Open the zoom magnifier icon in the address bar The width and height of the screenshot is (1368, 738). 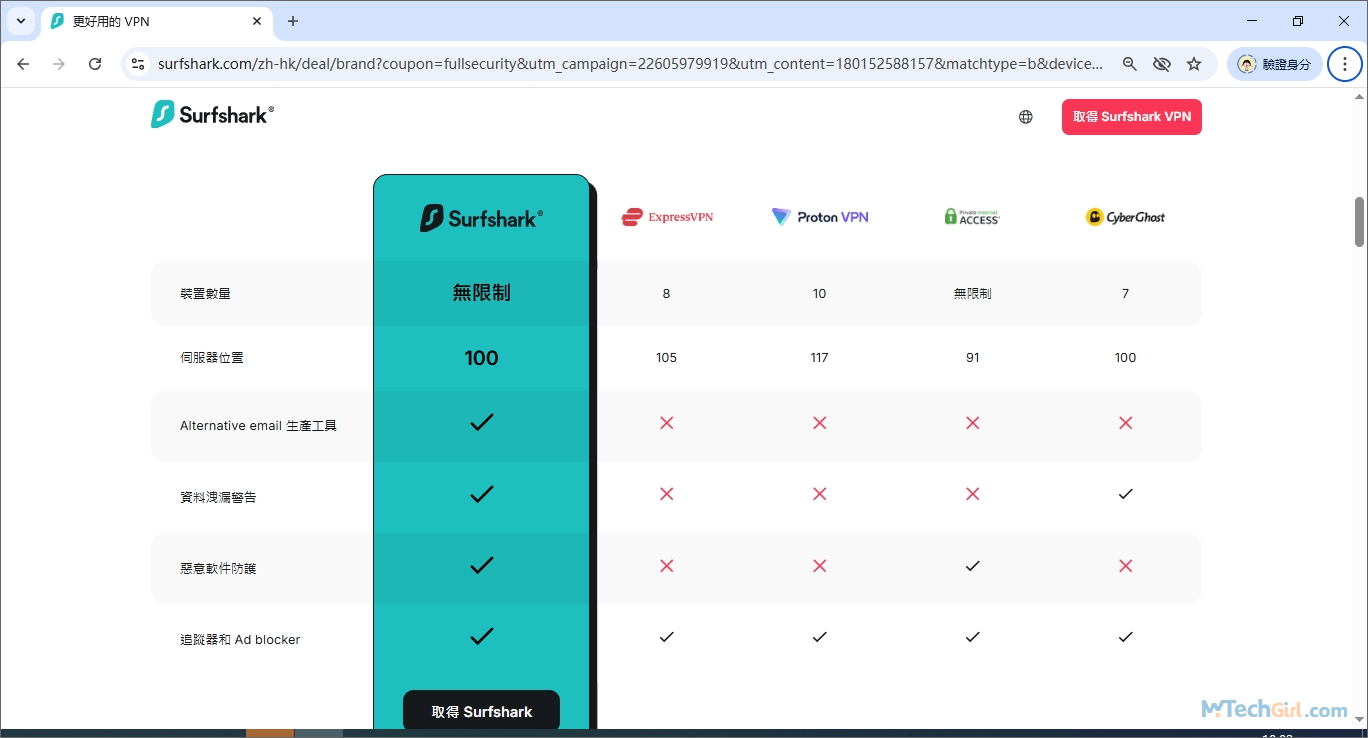1130,63
